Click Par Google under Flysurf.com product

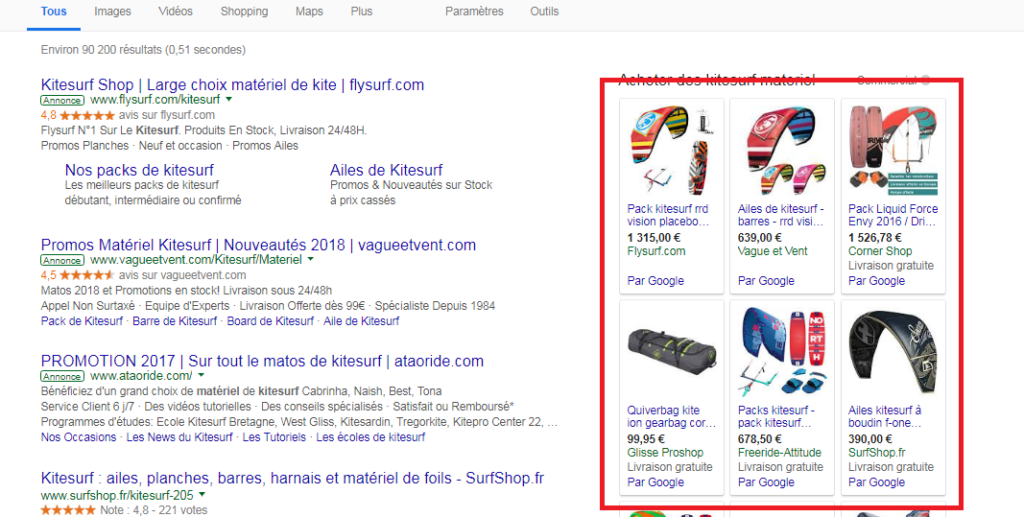pyautogui.click(x=656, y=281)
